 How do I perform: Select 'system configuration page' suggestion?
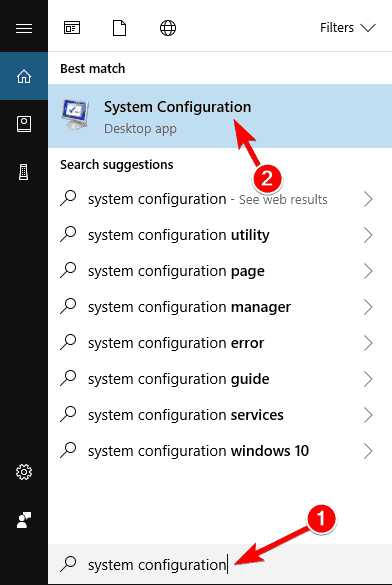click(220, 271)
